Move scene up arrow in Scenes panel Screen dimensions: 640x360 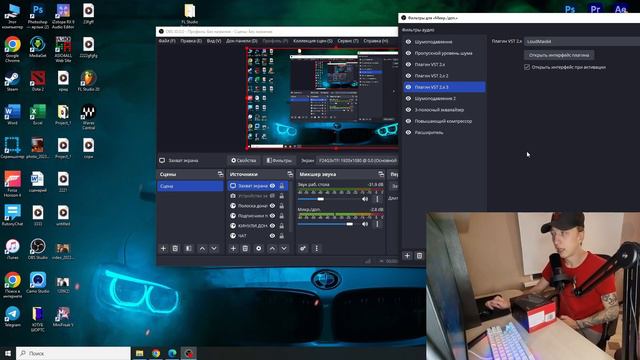[202, 248]
